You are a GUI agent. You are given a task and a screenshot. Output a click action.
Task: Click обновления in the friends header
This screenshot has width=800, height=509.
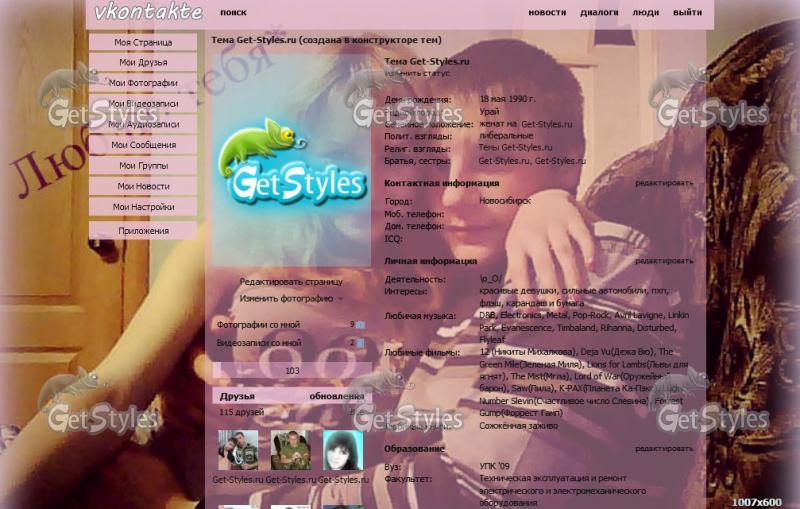(x=336, y=396)
